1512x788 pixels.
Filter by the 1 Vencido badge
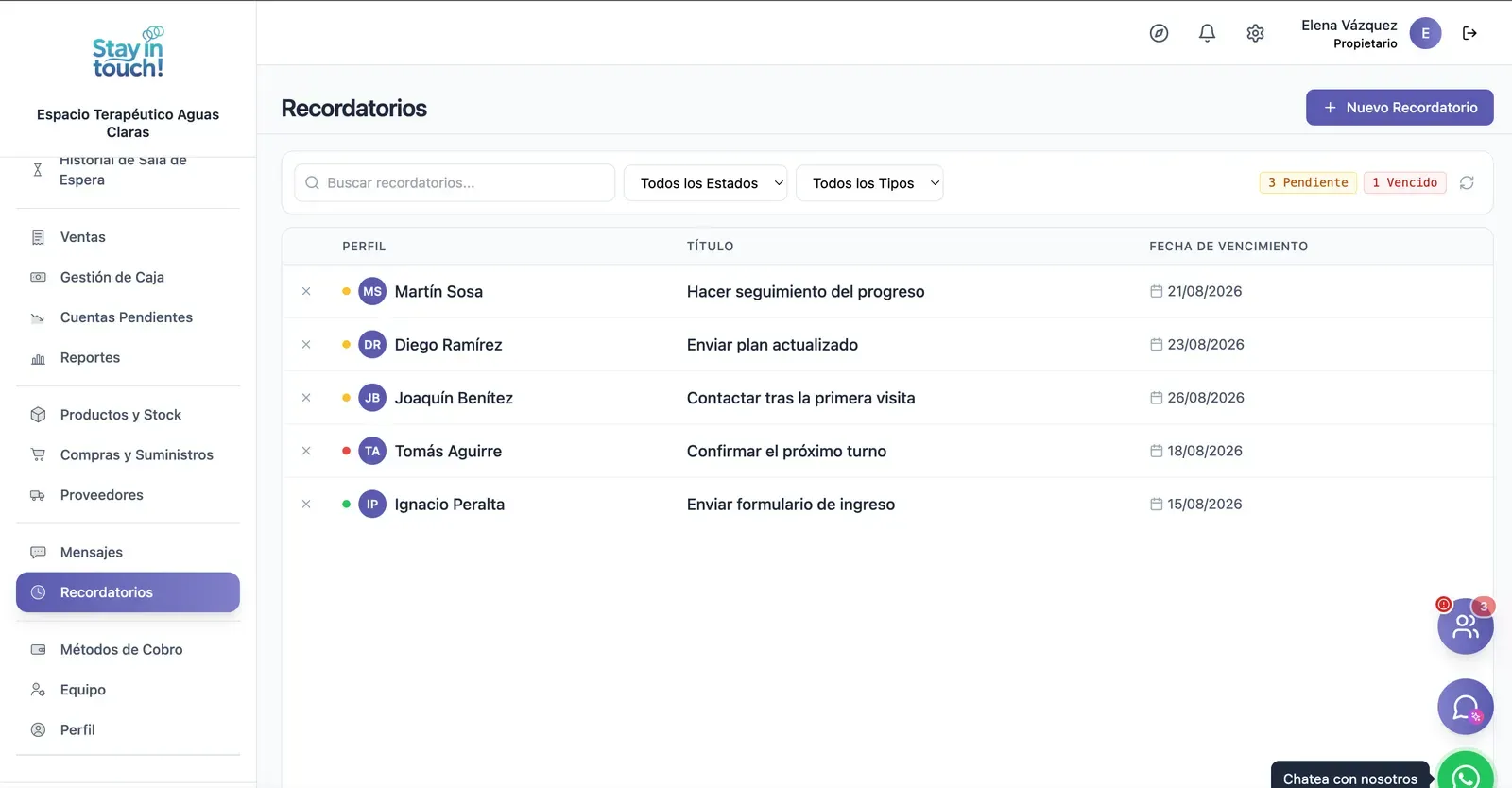coord(1404,182)
